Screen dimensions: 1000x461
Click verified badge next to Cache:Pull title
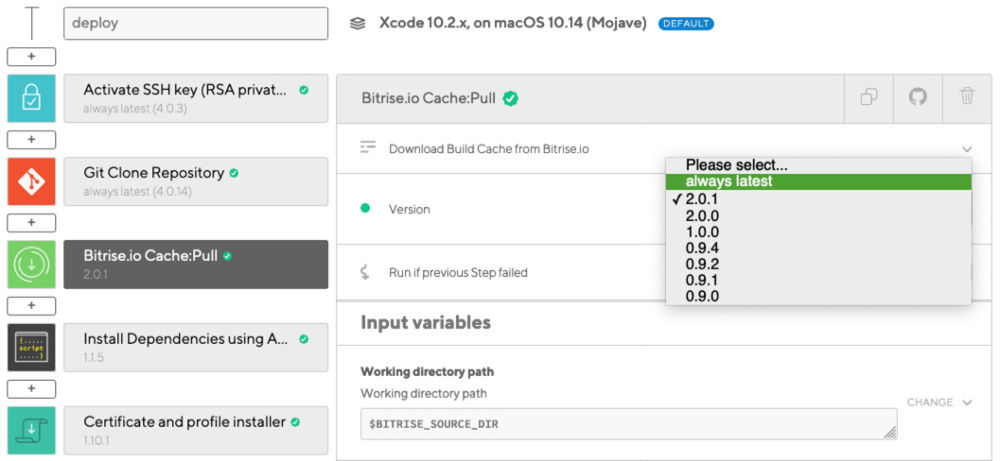click(x=510, y=98)
